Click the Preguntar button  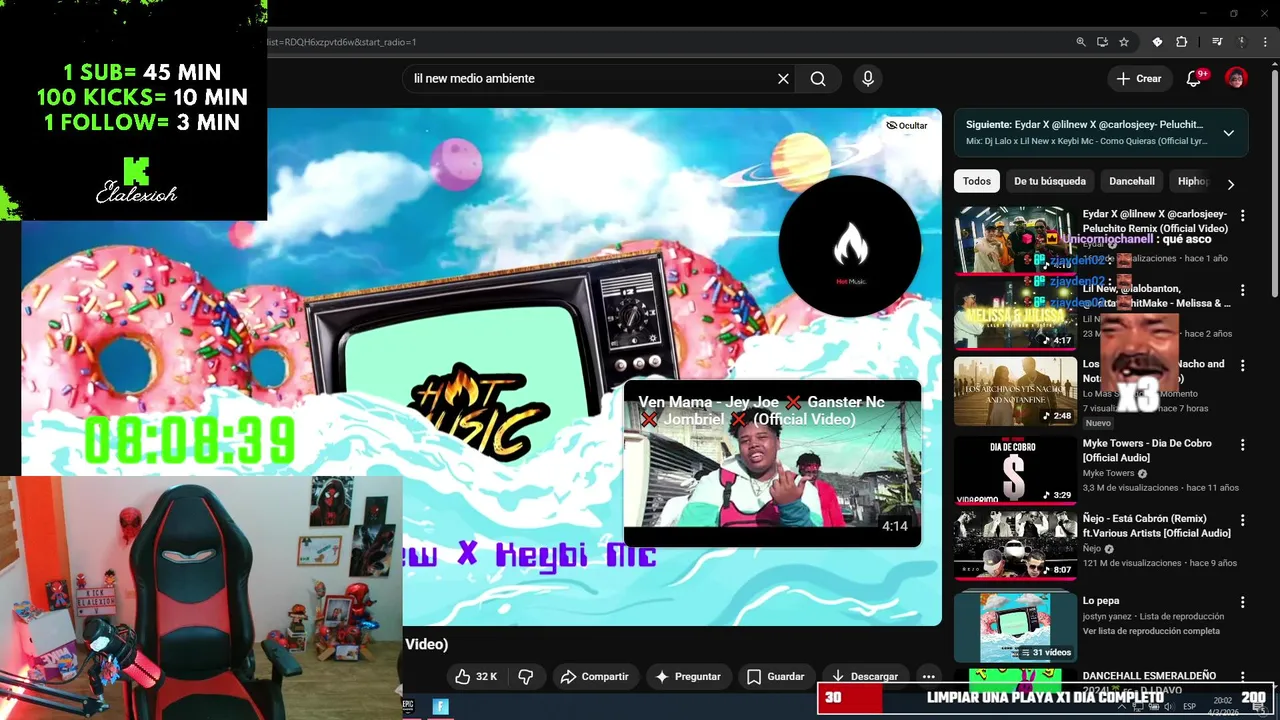687,677
